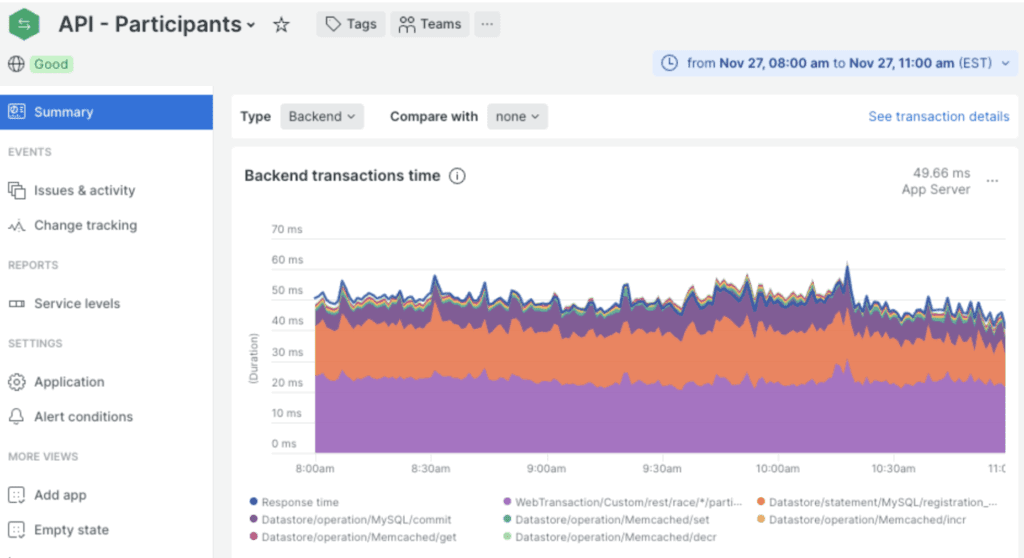Open the Teams button

coord(430,25)
